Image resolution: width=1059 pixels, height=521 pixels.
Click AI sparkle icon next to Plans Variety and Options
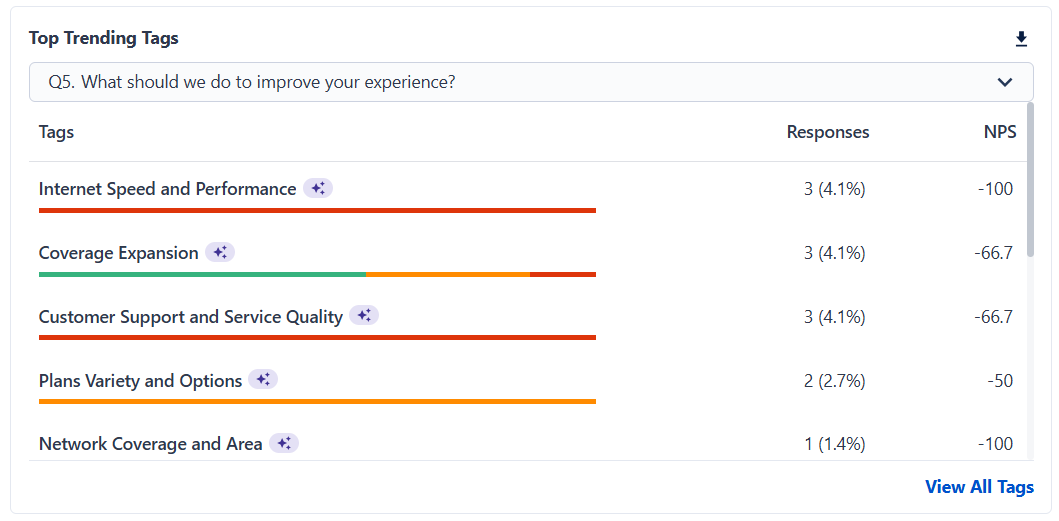263,380
